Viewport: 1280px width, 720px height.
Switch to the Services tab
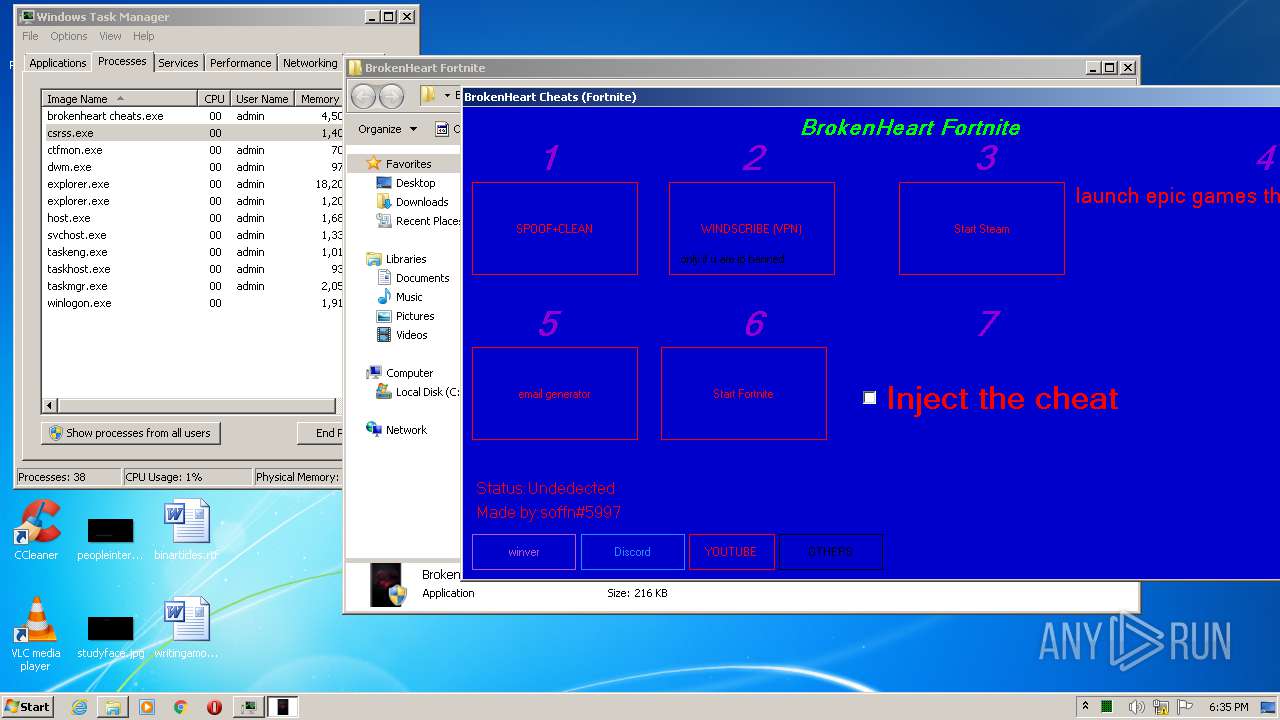click(178, 63)
